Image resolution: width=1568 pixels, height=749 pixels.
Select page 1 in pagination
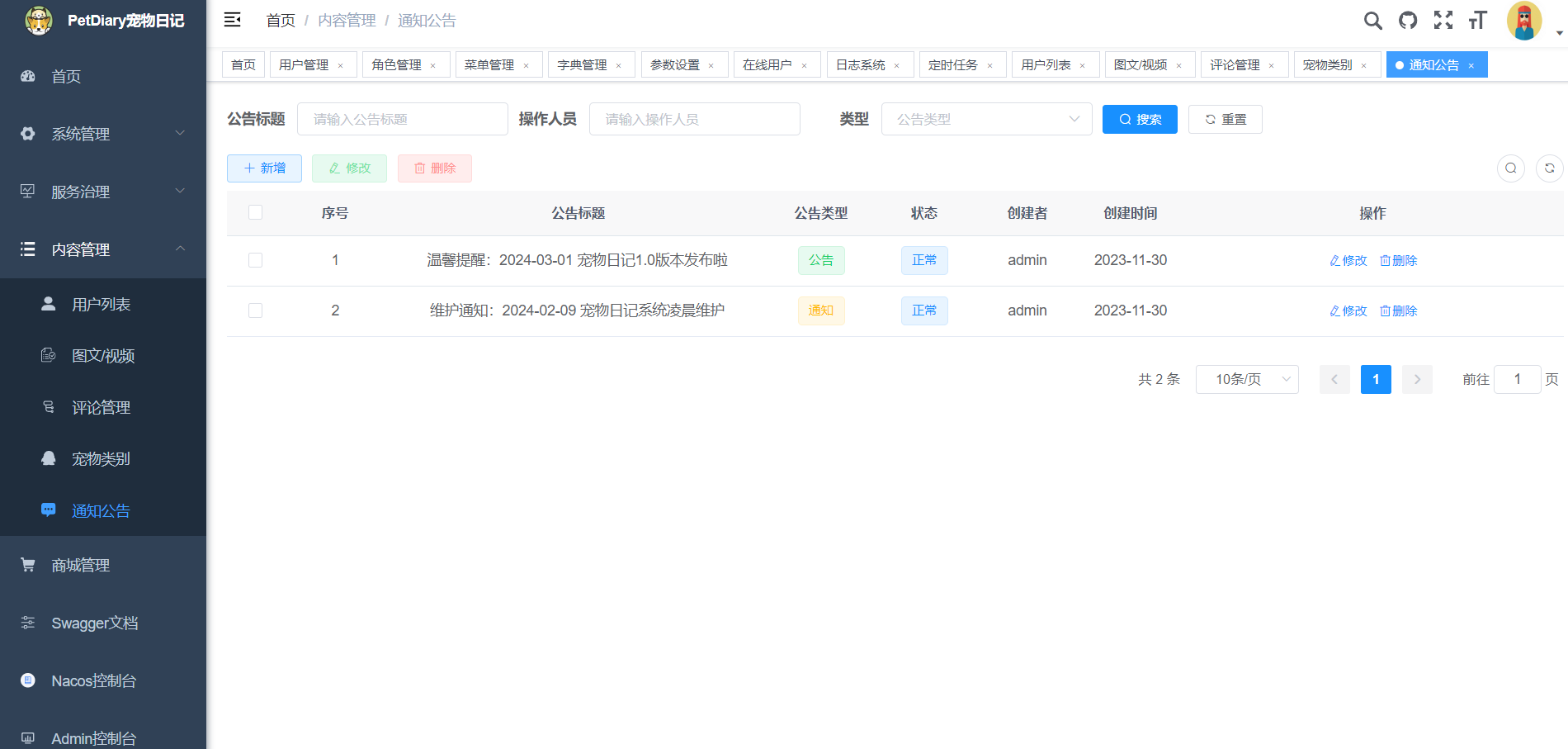[1376, 379]
